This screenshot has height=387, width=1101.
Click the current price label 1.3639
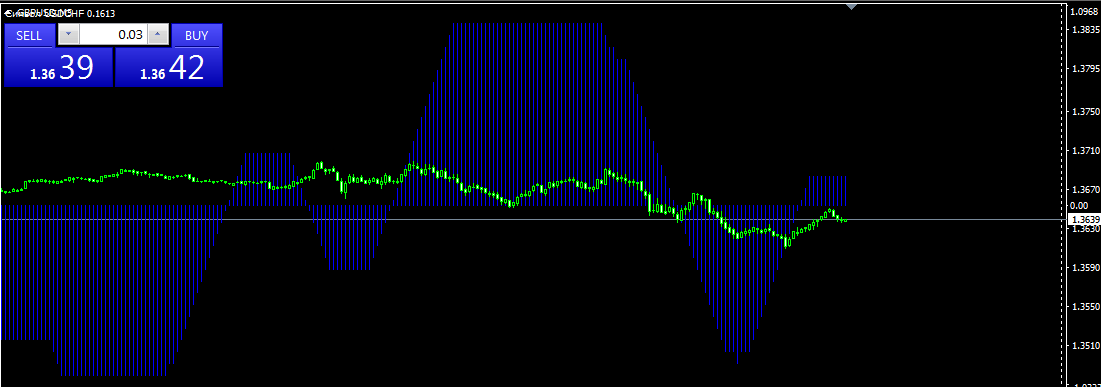click(1083, 220)
